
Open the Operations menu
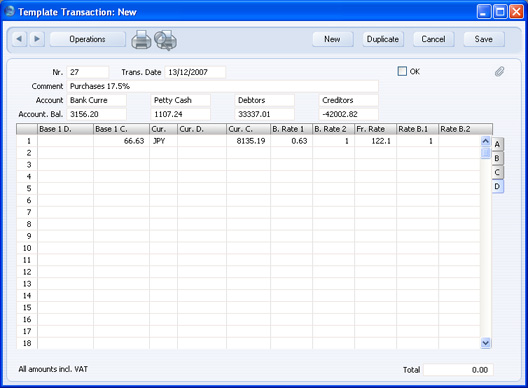[88, 39]
